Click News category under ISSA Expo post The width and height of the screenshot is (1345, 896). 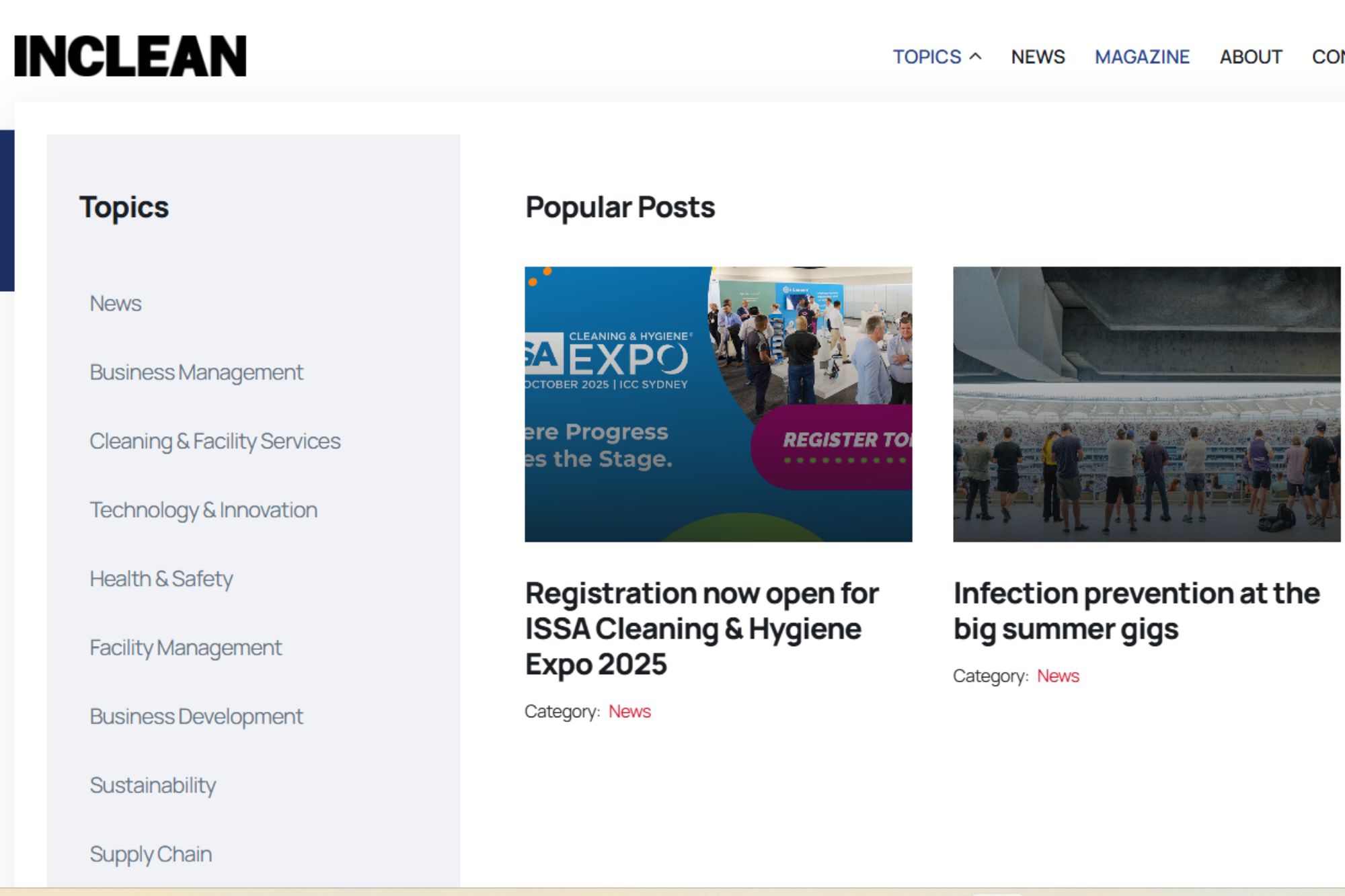(629, 711)
